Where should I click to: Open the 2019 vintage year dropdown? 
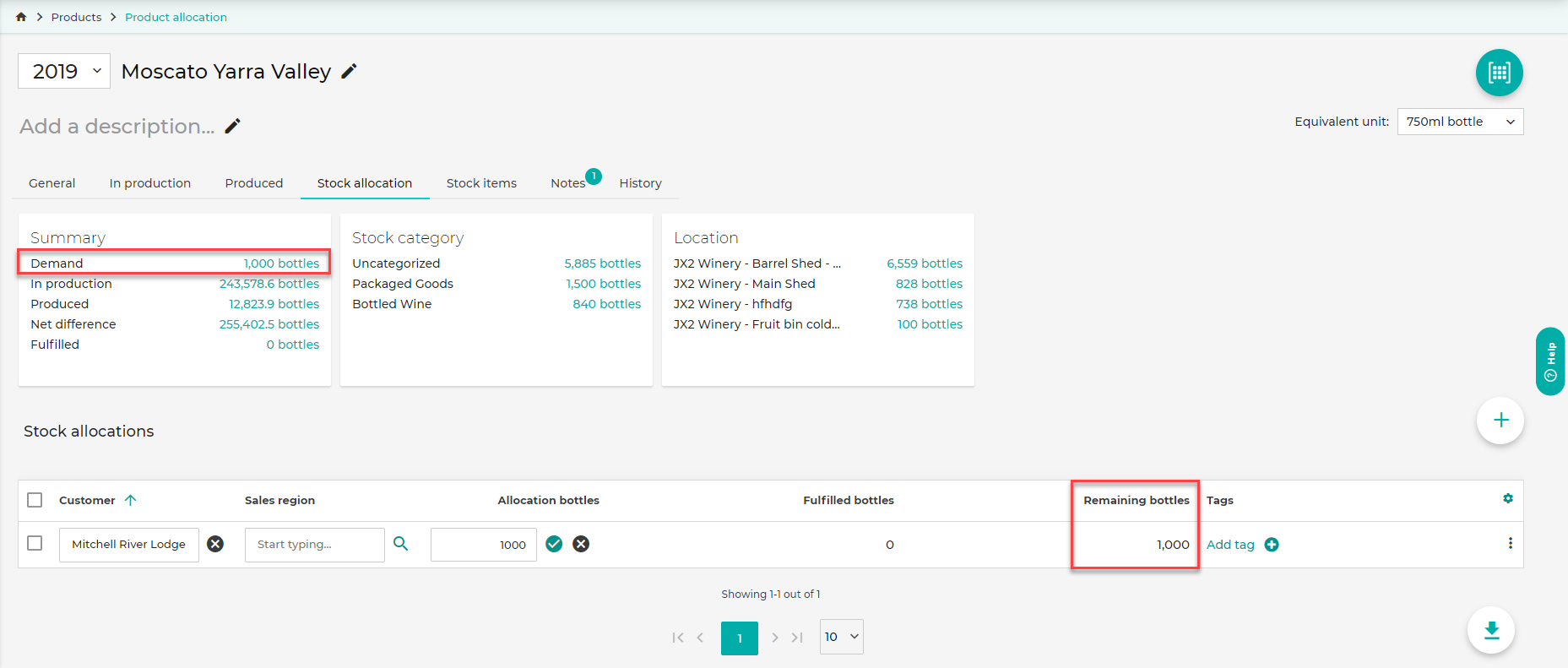[64, 72]
